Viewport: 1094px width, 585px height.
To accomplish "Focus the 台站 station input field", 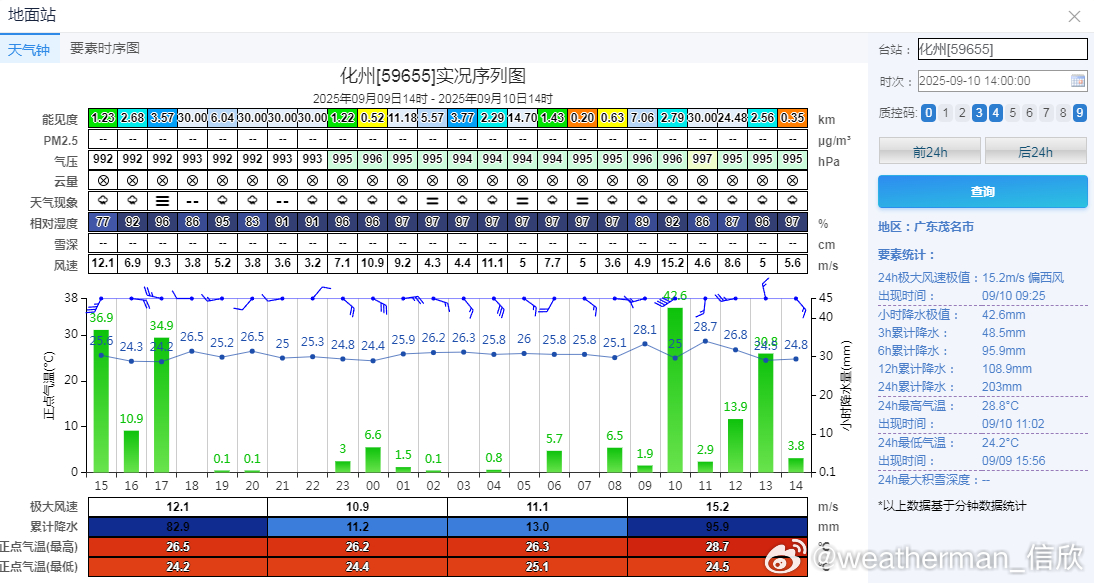I will coord(1002,49).
